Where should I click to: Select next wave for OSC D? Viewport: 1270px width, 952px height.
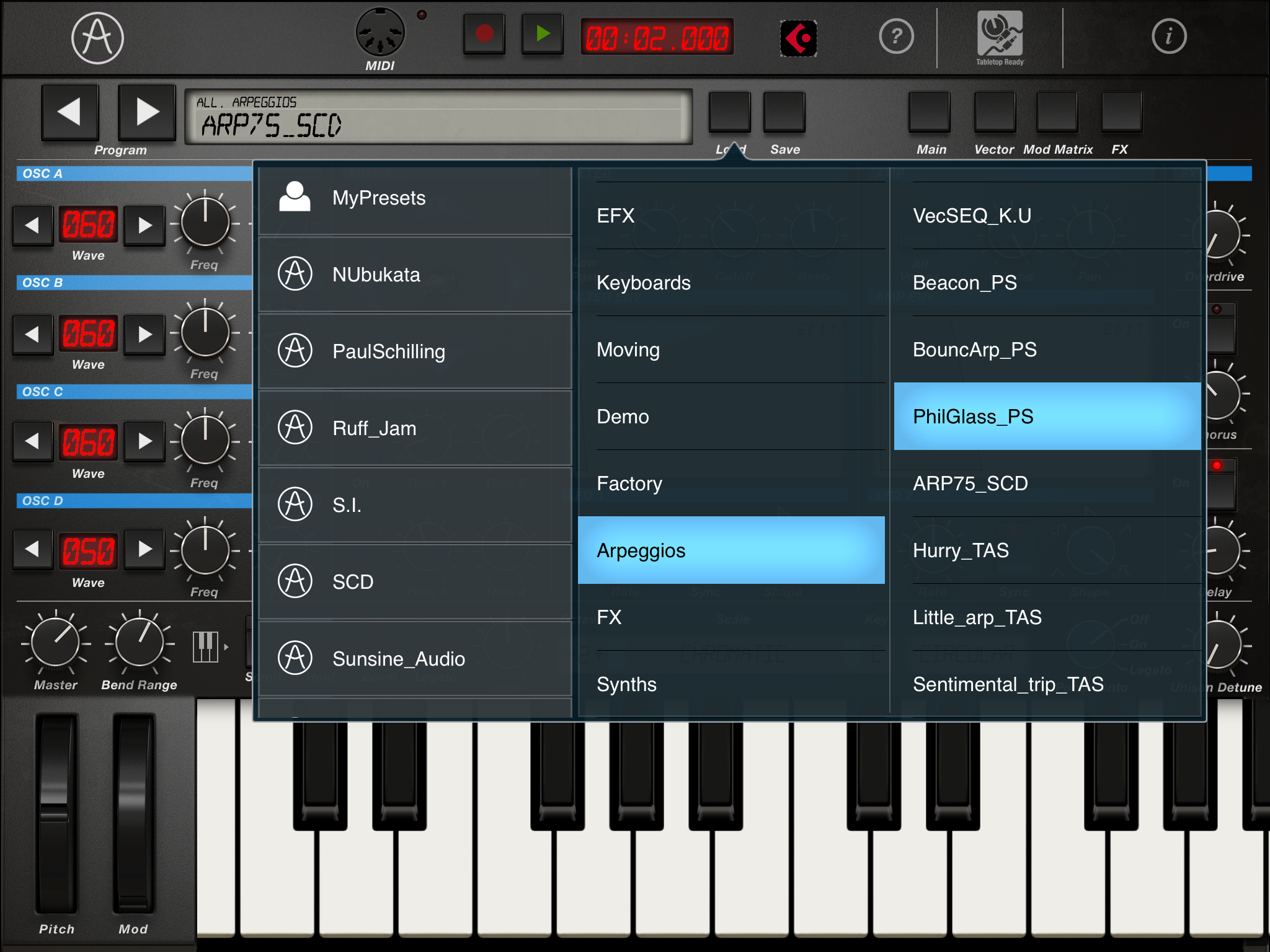144,549
